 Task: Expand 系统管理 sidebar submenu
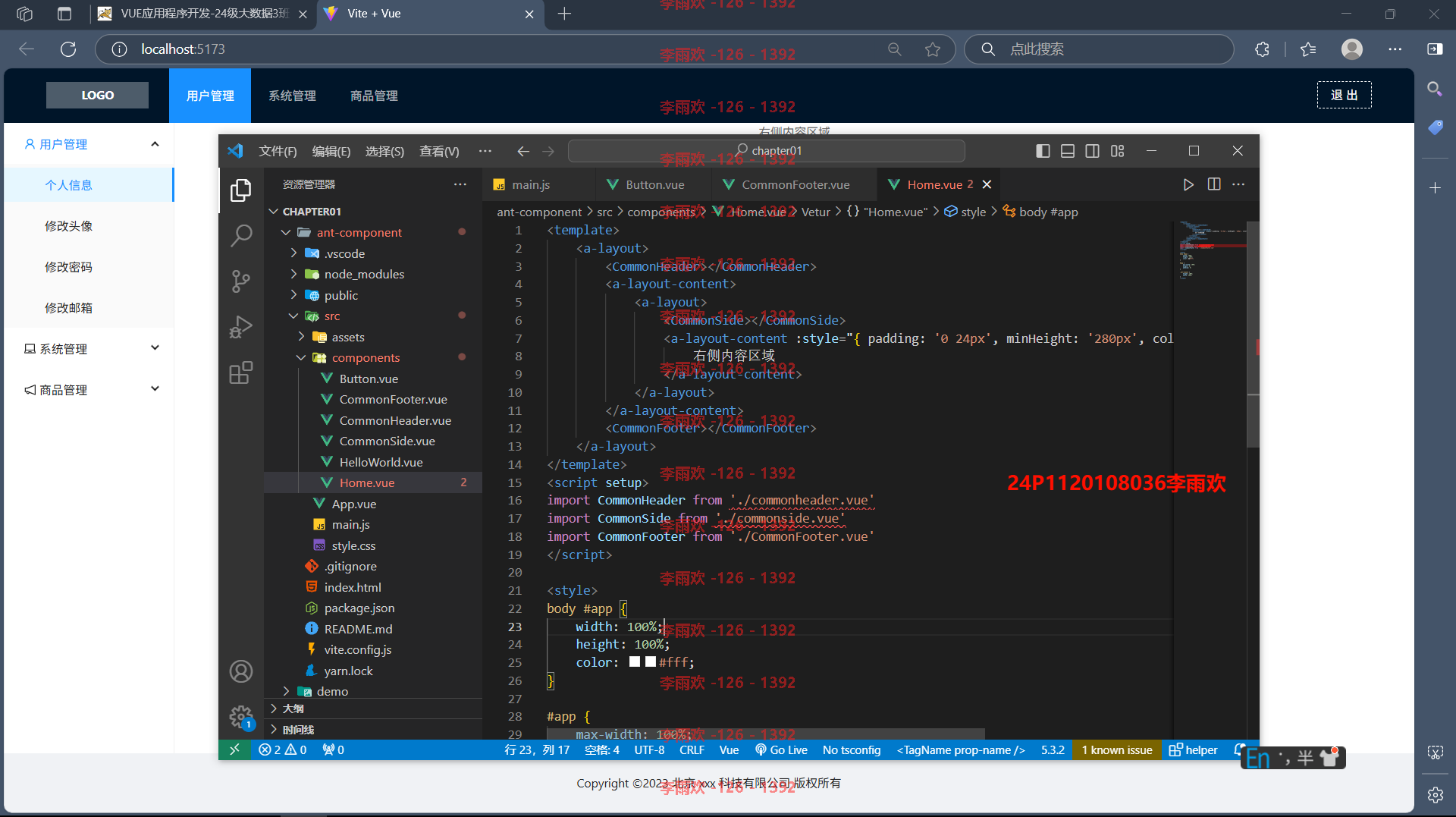pos(155,348)
